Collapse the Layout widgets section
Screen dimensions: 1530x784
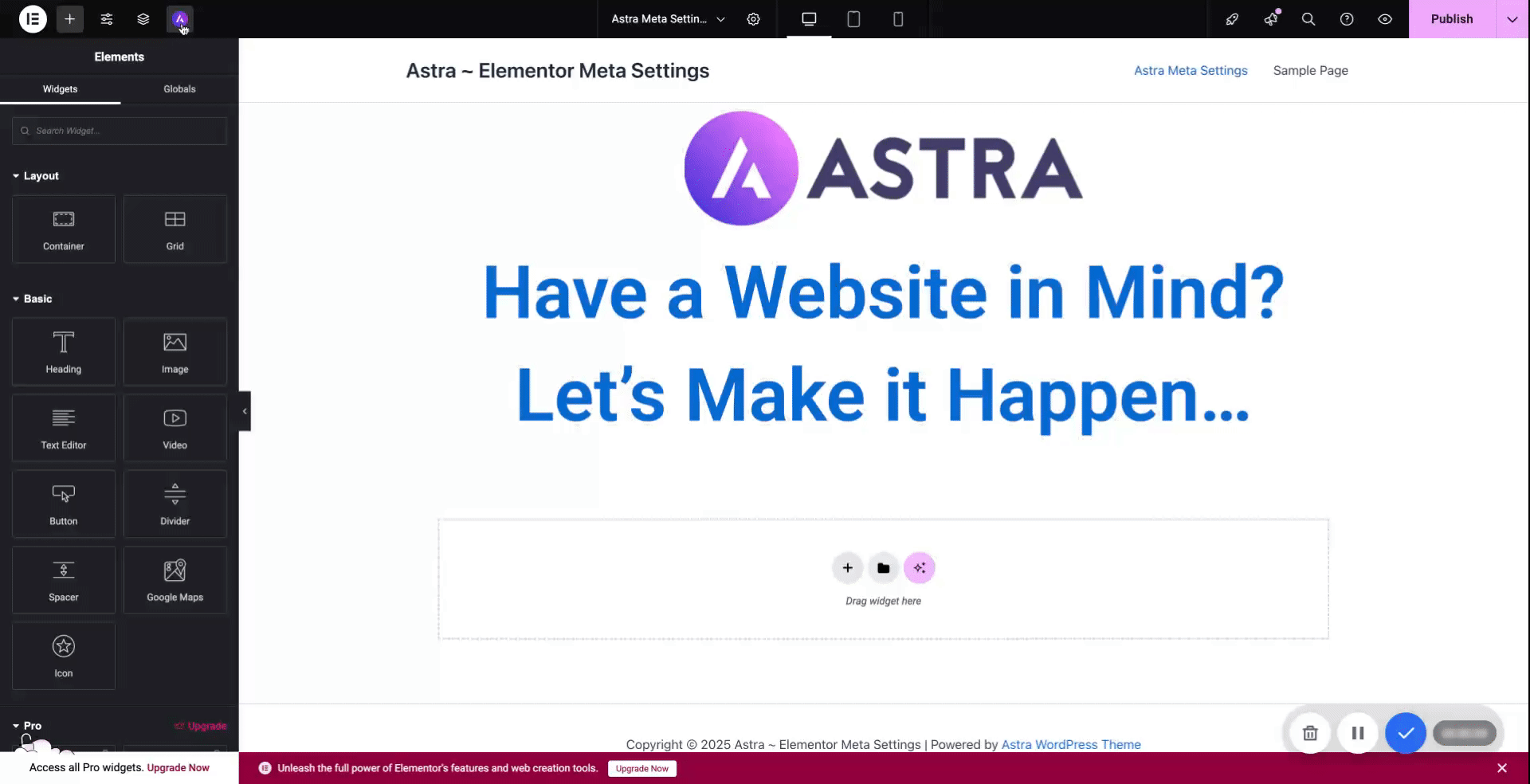(x=36, y=176)
